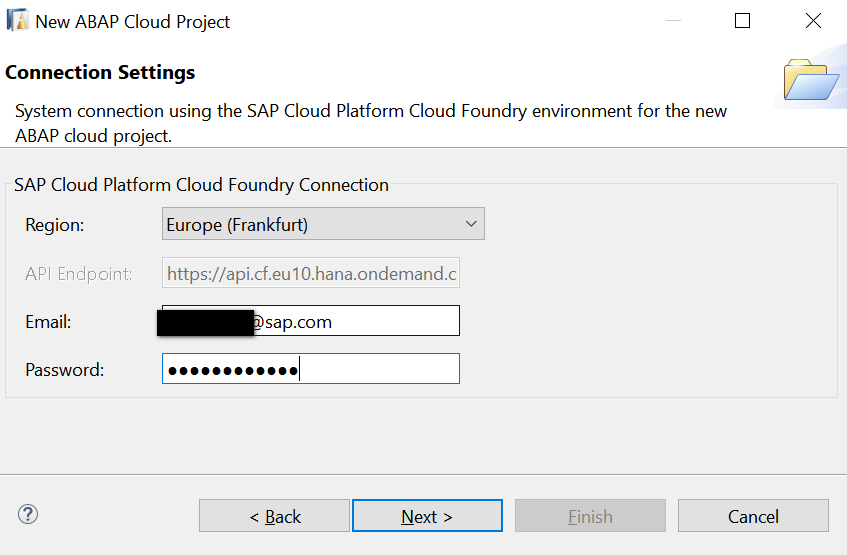This screenshot has height=555, width=847.
Task: Click the Email label
Action: [49, 322]
